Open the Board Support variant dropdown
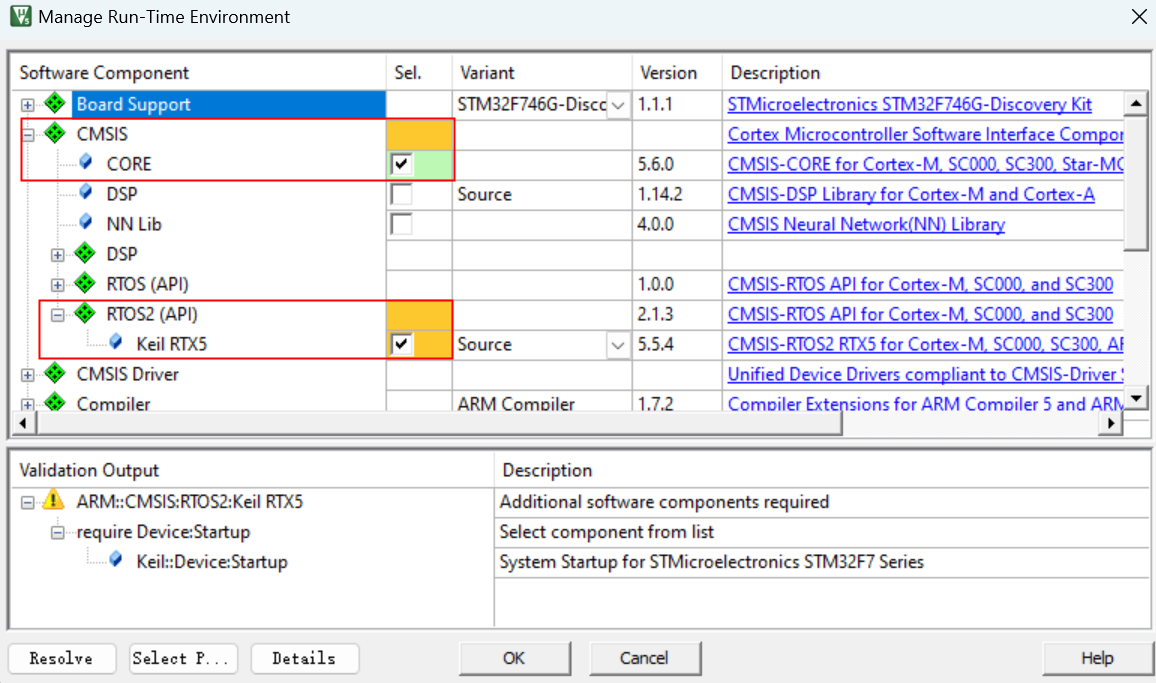 click(619, 105)
